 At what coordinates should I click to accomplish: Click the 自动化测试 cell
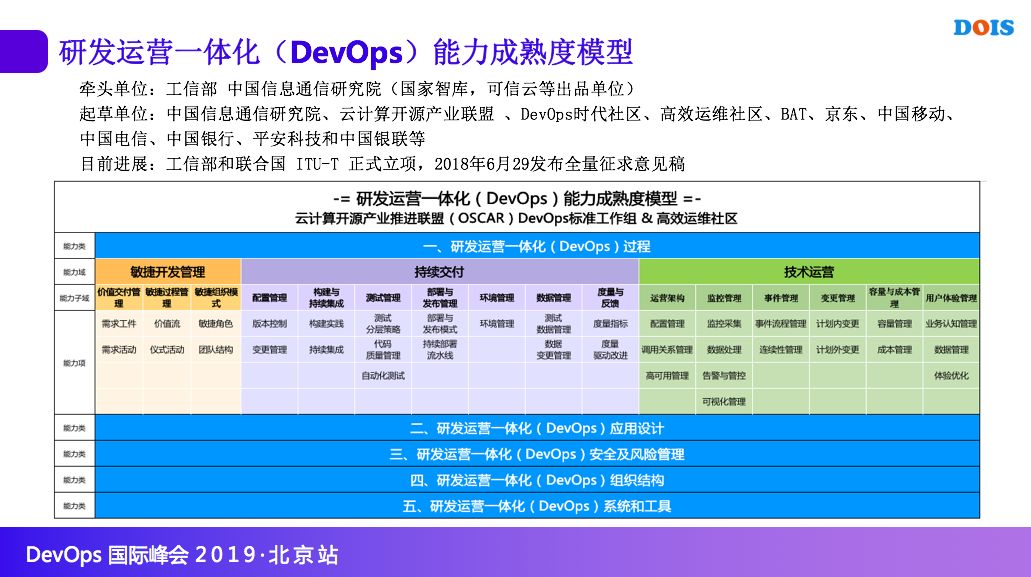click(x=383, y=375)
